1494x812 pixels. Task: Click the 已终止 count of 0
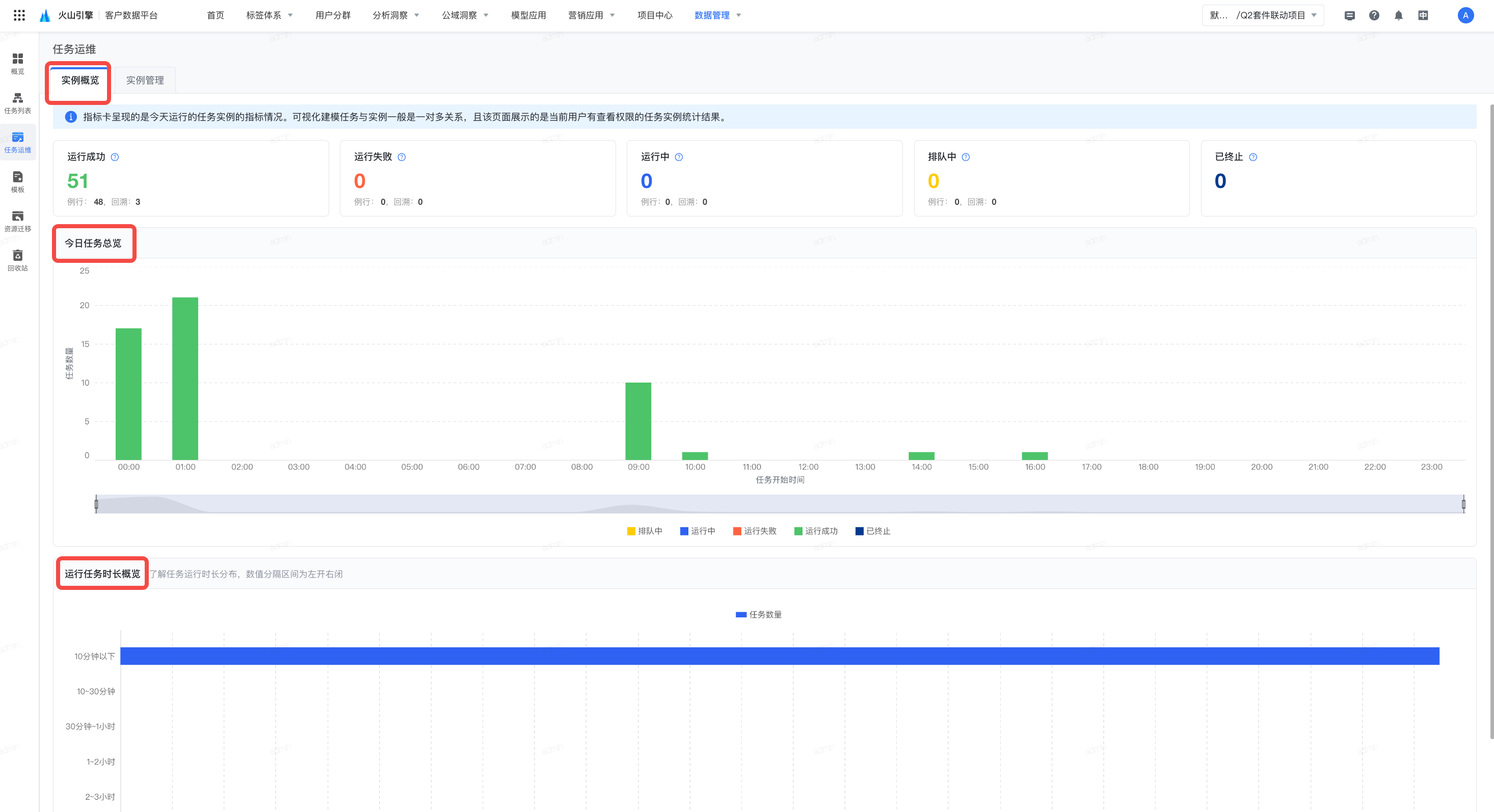coord(1220,181)
